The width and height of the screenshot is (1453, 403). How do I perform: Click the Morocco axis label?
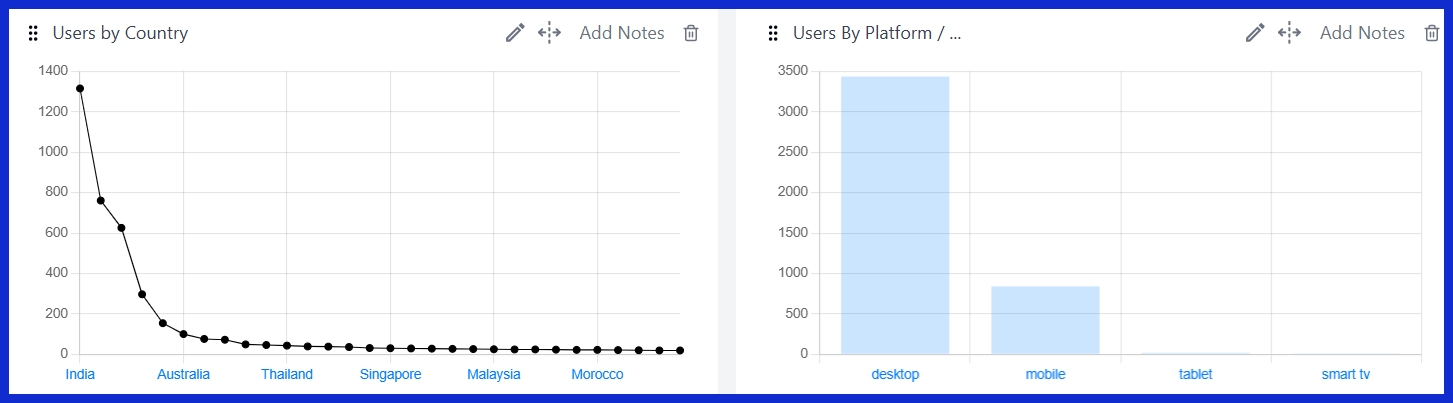tap(597, 375)
